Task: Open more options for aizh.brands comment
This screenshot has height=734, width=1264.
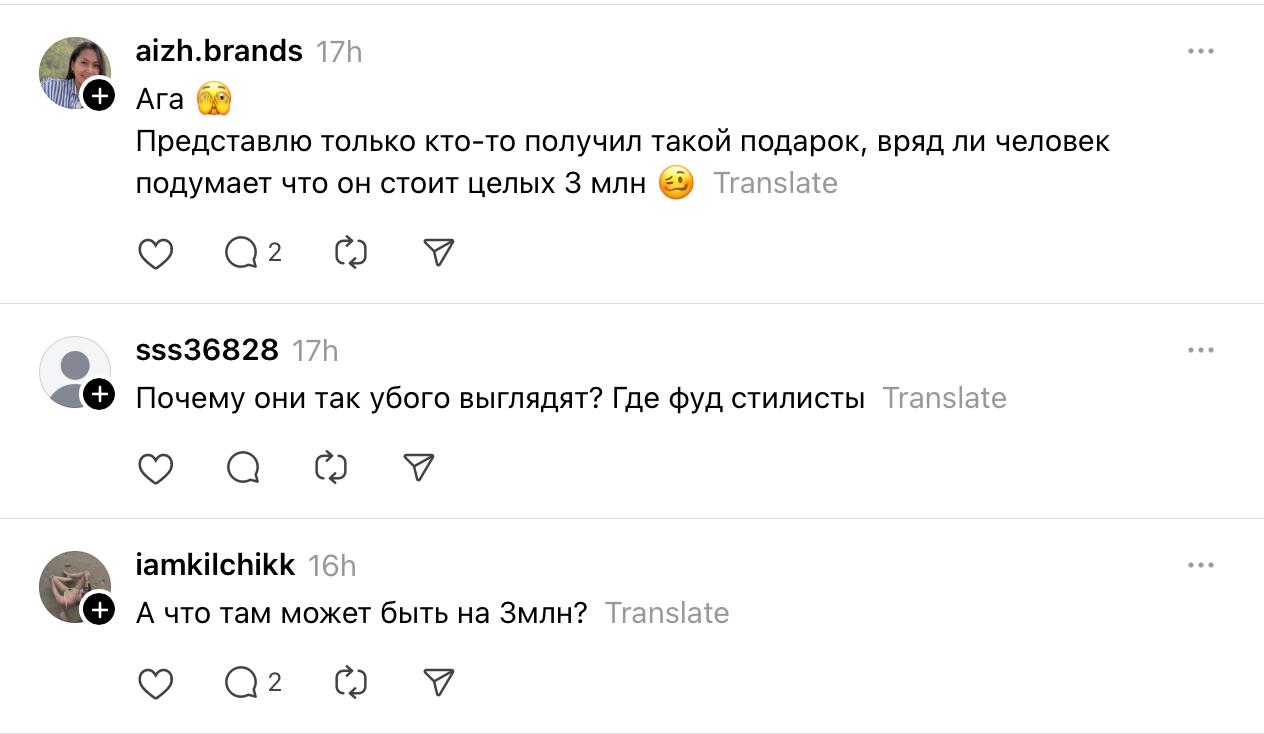Action: (1200, 51)
